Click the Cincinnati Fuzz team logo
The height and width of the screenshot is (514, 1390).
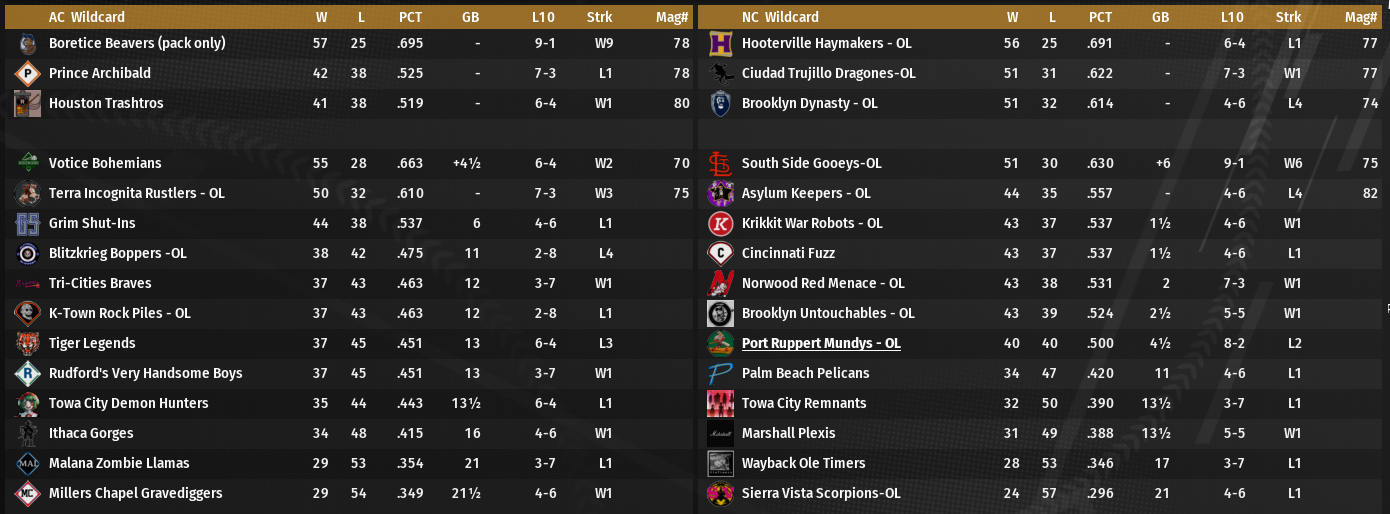721,254
